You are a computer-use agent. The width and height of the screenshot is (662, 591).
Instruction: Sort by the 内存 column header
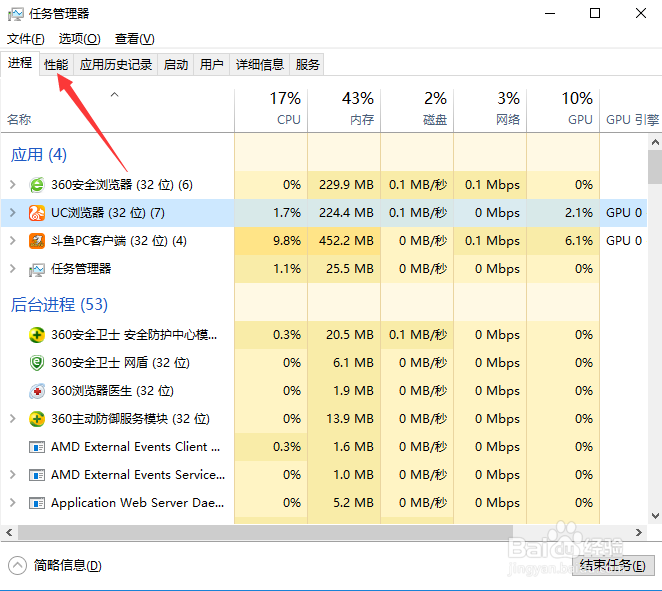(x=344, y=110)
